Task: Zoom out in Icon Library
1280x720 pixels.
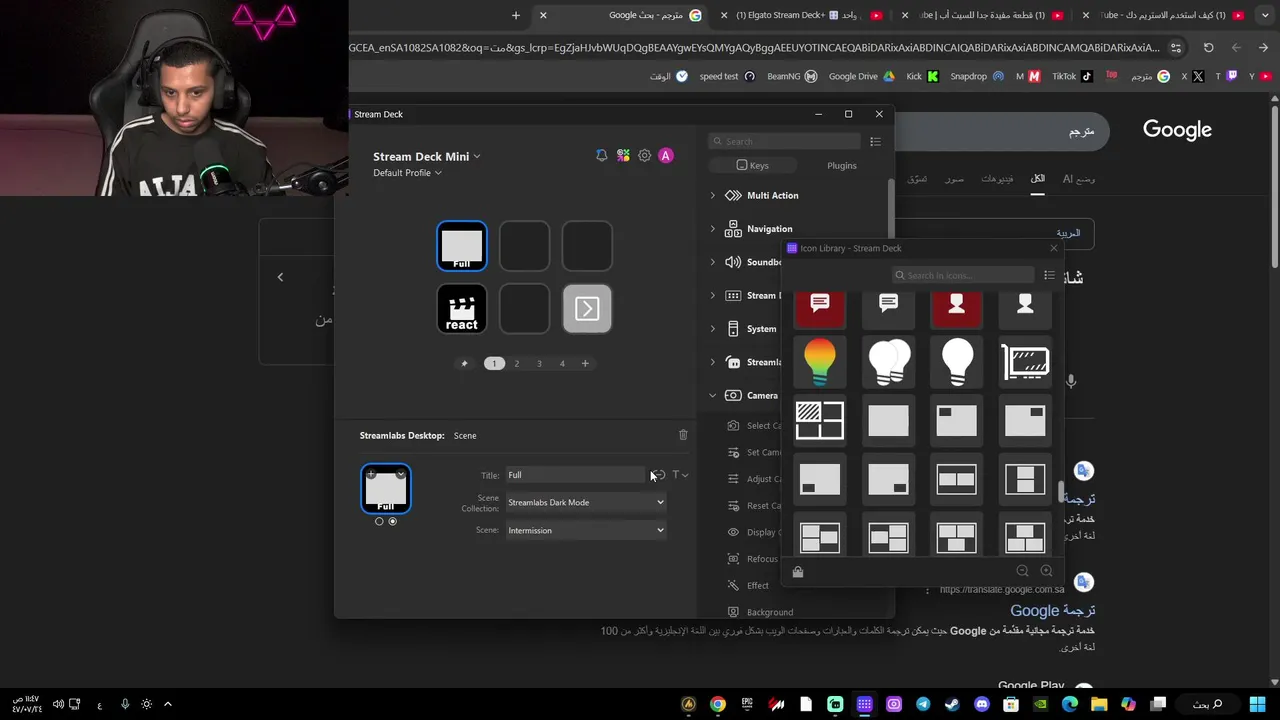Action: tap(1022, 571)
